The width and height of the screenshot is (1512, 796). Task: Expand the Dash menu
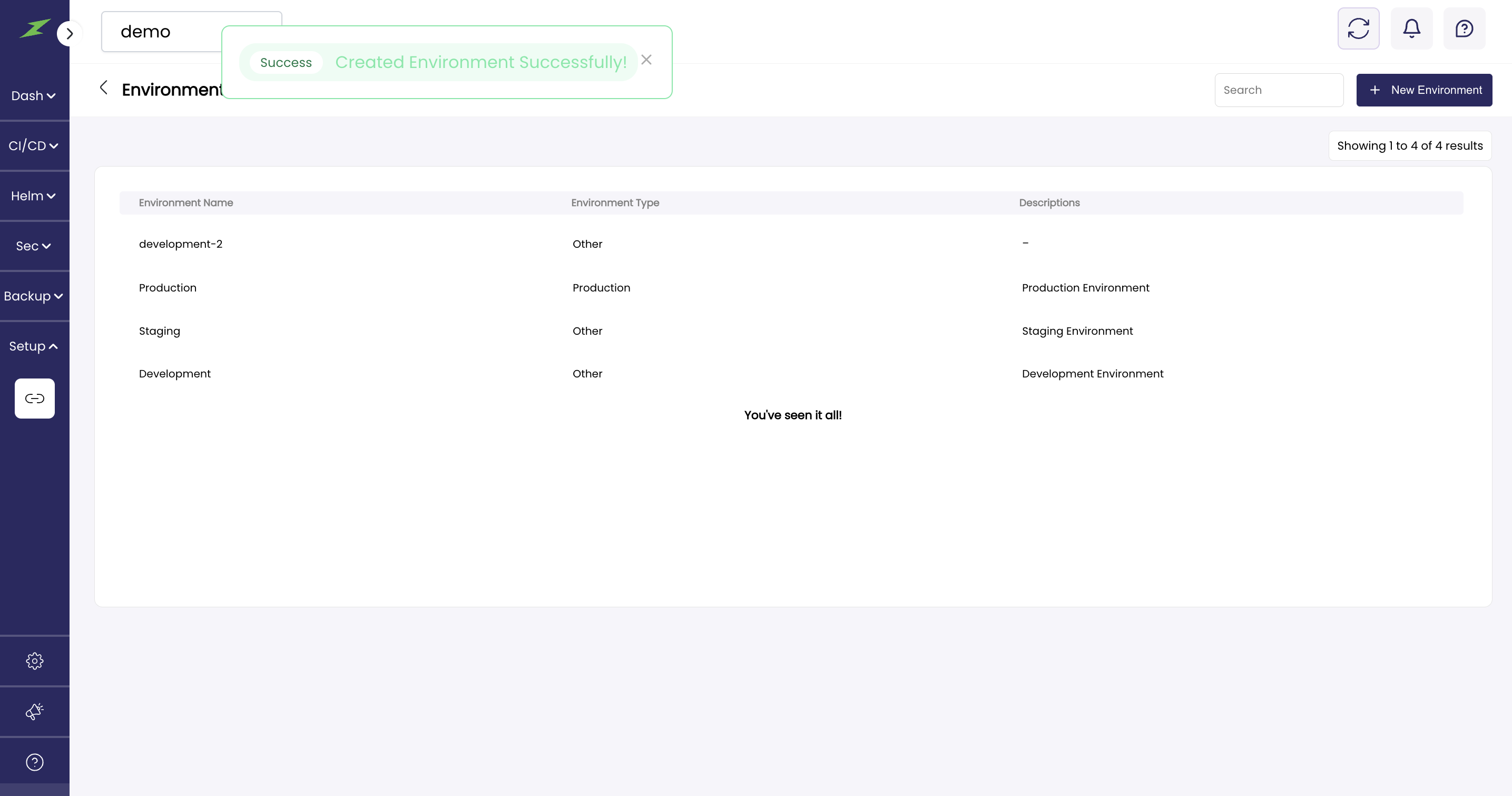click(34, 96)
